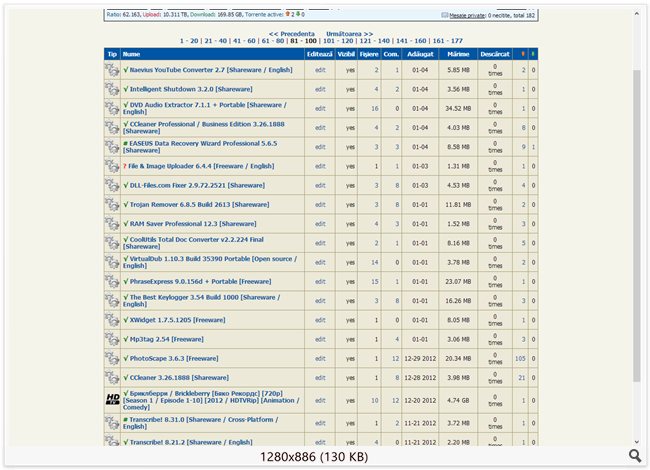Click the category icon beside CCleaner Professional Business Edition

[112, 127]
